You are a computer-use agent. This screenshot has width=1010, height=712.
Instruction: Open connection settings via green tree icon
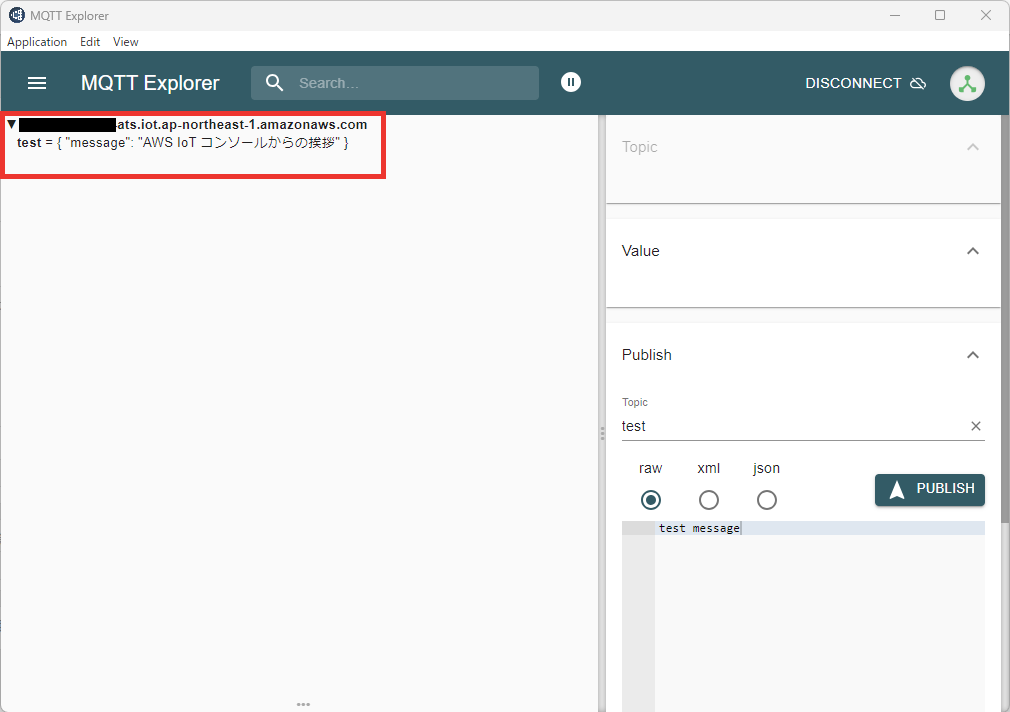coord(966,83)
